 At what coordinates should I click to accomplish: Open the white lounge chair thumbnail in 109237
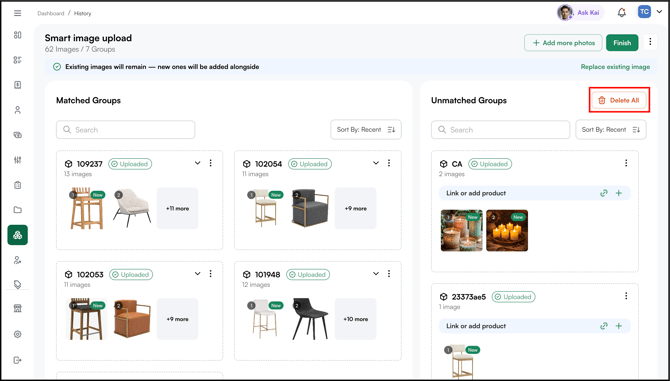pyautogui.click(x=132, y=208)
